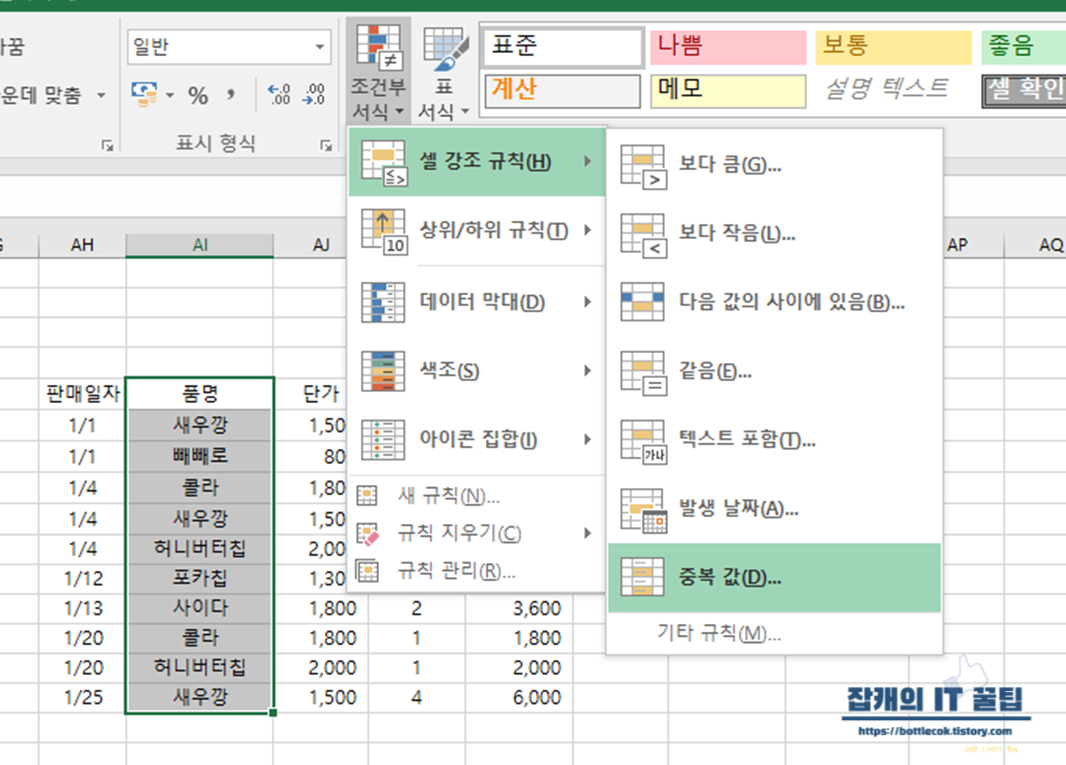Choose 발생 날짜(A) rule

(x=774, y=508)
